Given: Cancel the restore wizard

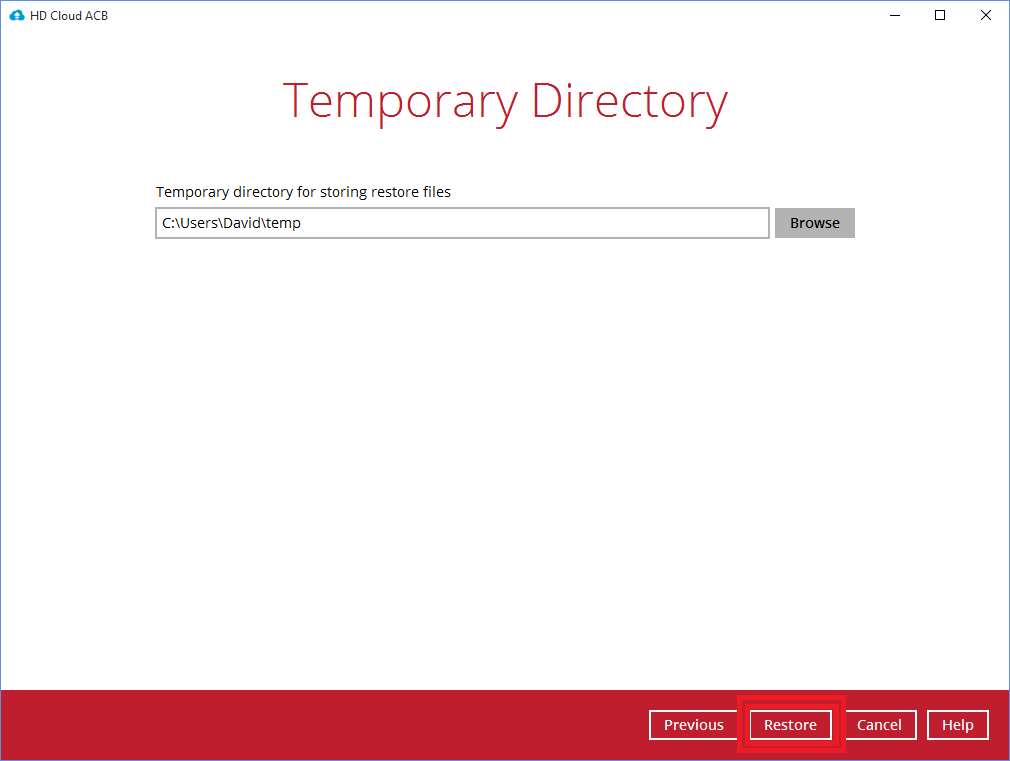Looking at the screenshot, I should click(x=879, y=725).
